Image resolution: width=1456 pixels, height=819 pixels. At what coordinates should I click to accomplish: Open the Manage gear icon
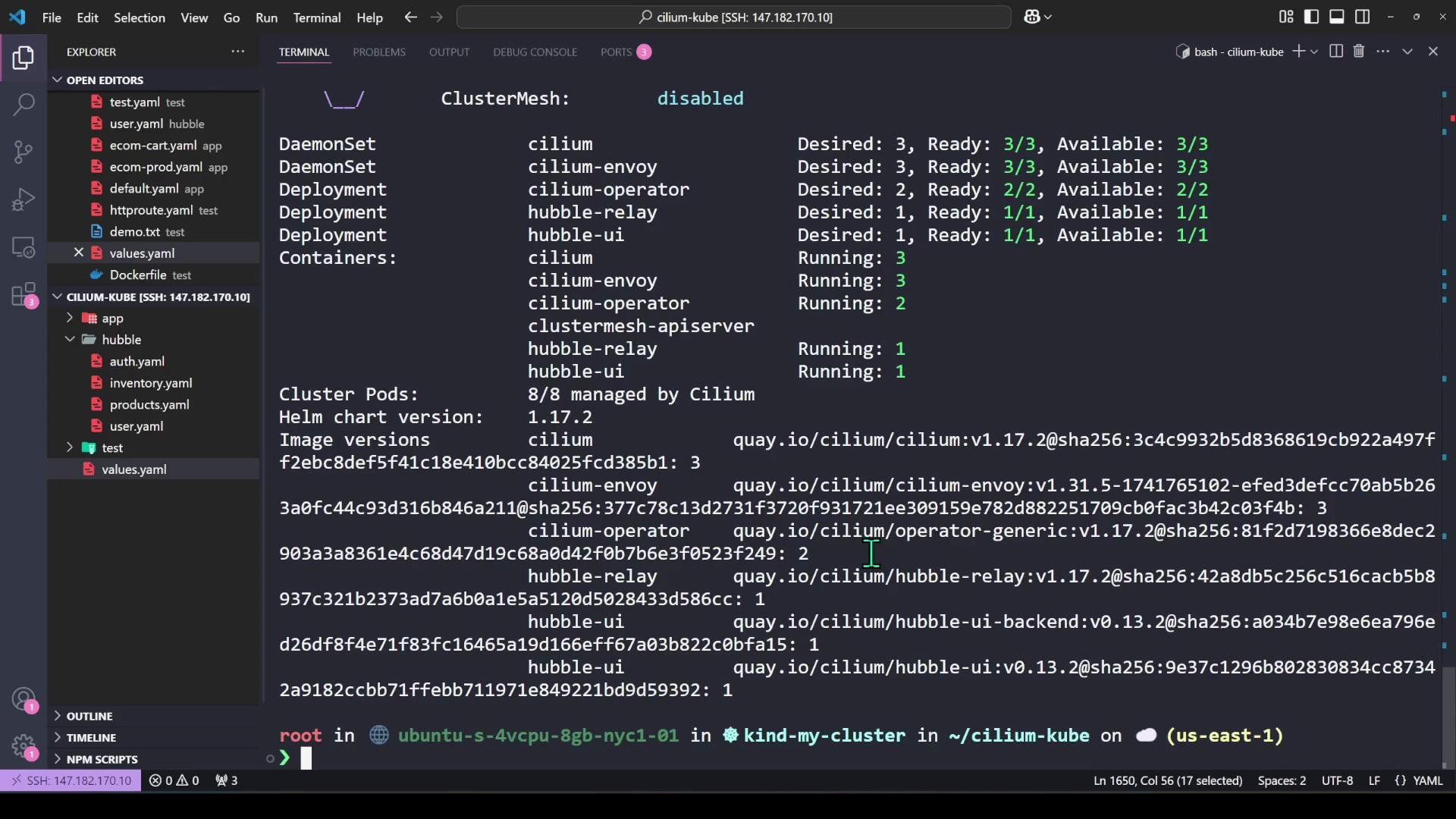pyautogui.click(x=24, y=746)
